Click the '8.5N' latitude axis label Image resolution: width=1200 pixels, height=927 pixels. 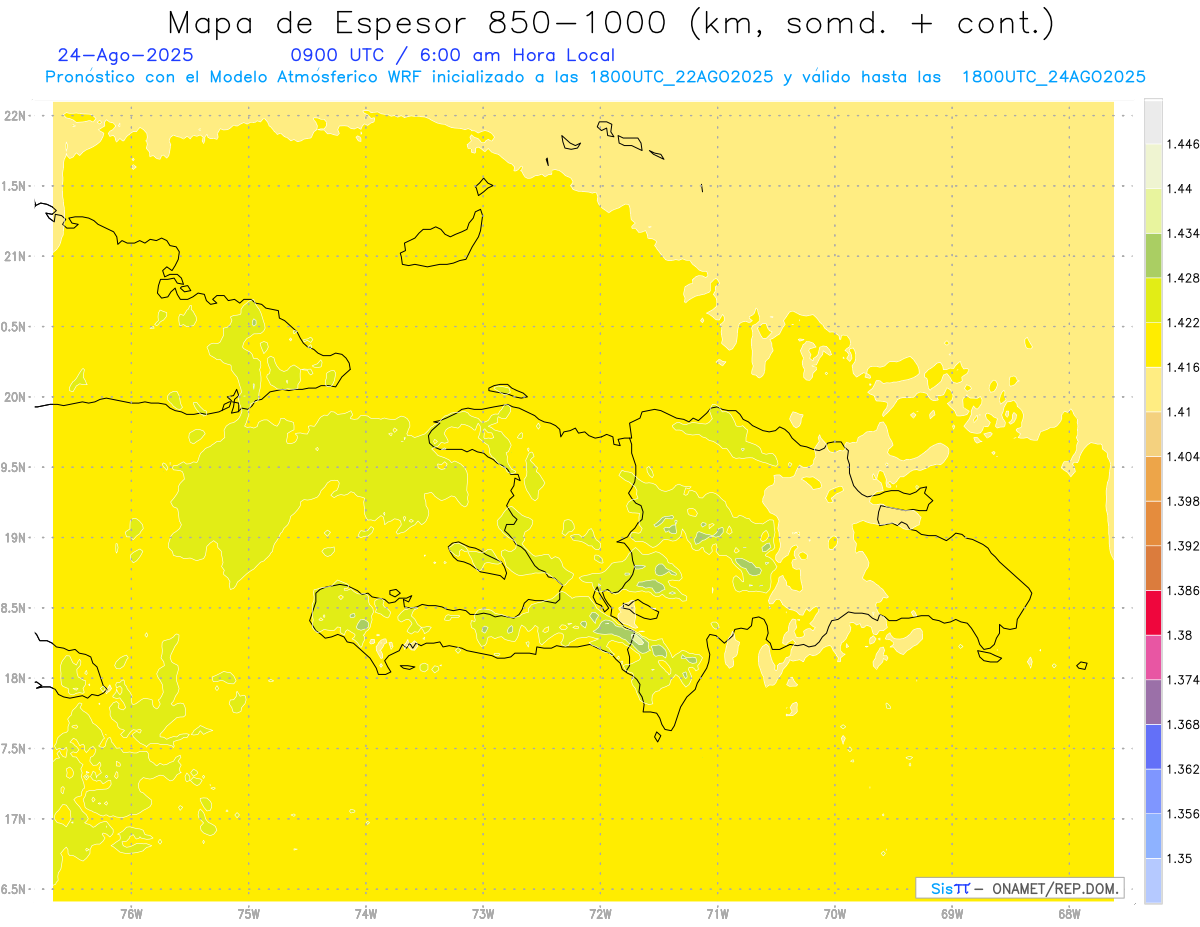15,608
